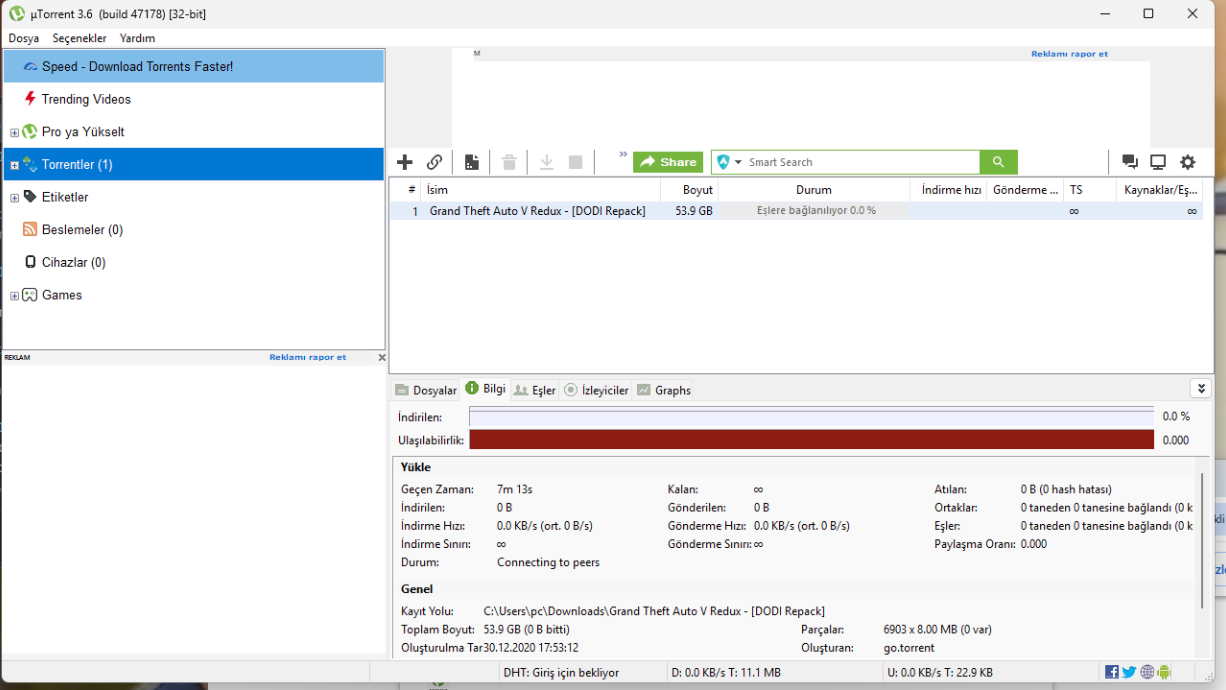Select Torrentler (1) in the sidebar
This screenshot has height=690, width=1226.
click(194, 164)
